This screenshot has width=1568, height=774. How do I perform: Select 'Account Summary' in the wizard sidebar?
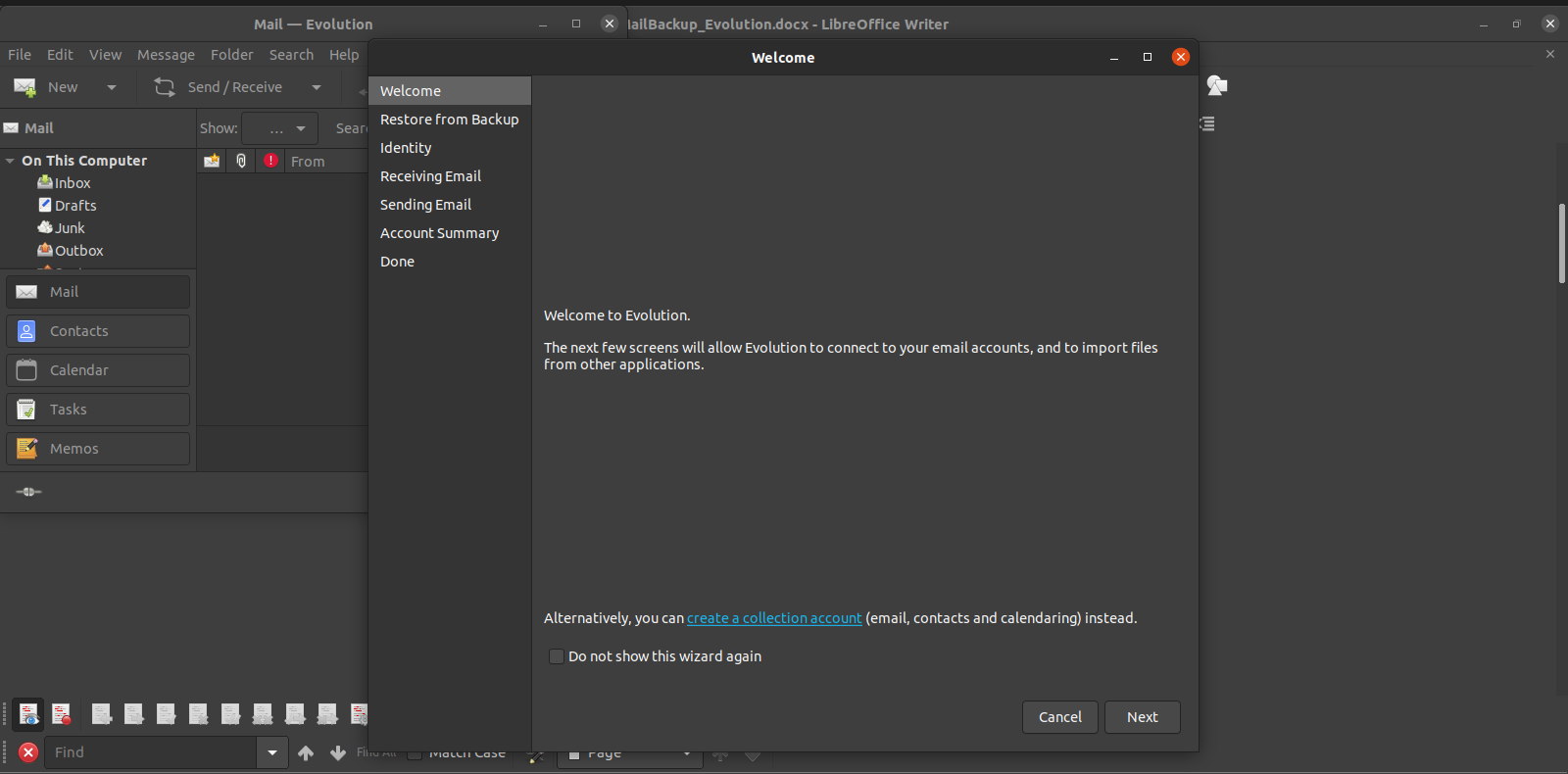point(450,233)
